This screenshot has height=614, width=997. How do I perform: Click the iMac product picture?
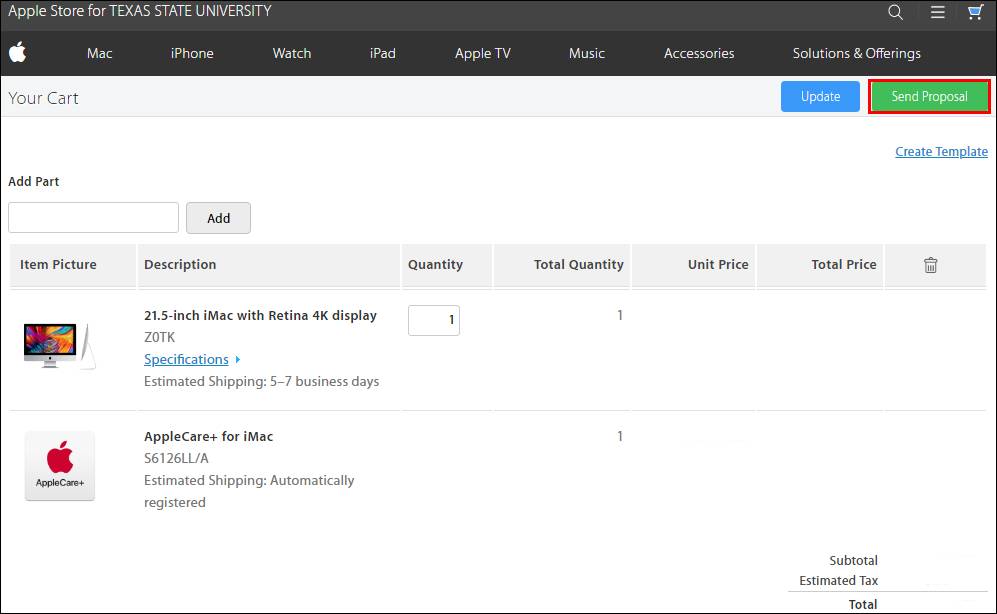59,346
